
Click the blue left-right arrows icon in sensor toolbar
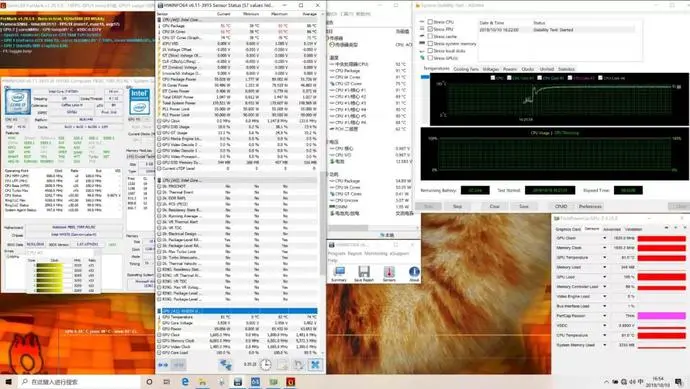tap(163, 364)
